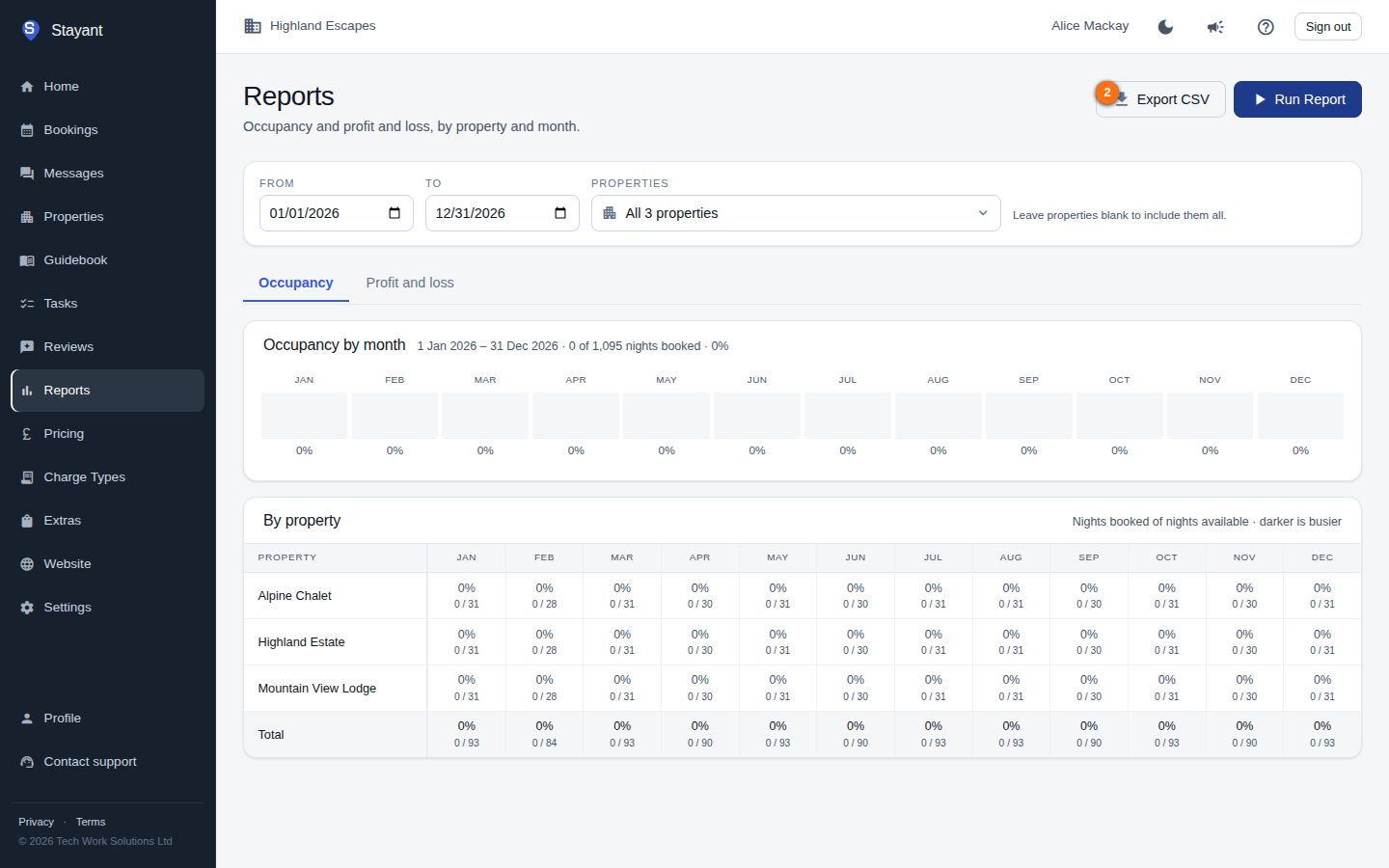Click the To date input field
1389x868 pixels.
tap(503, 213)
